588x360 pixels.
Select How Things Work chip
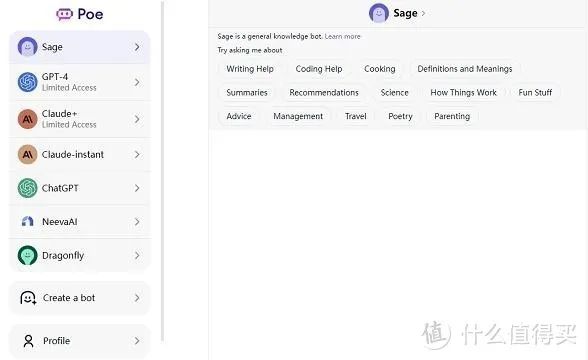[x=464, y=93]
